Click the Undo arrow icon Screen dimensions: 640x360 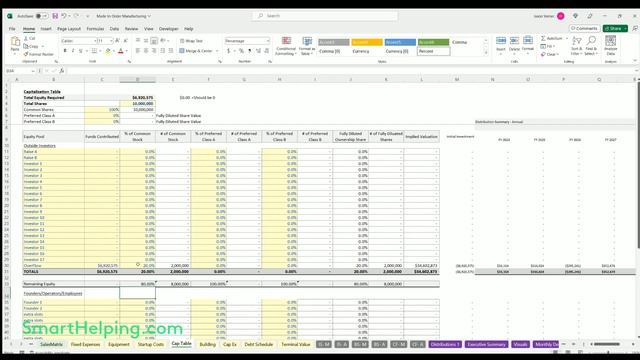[x=64, y=16]
